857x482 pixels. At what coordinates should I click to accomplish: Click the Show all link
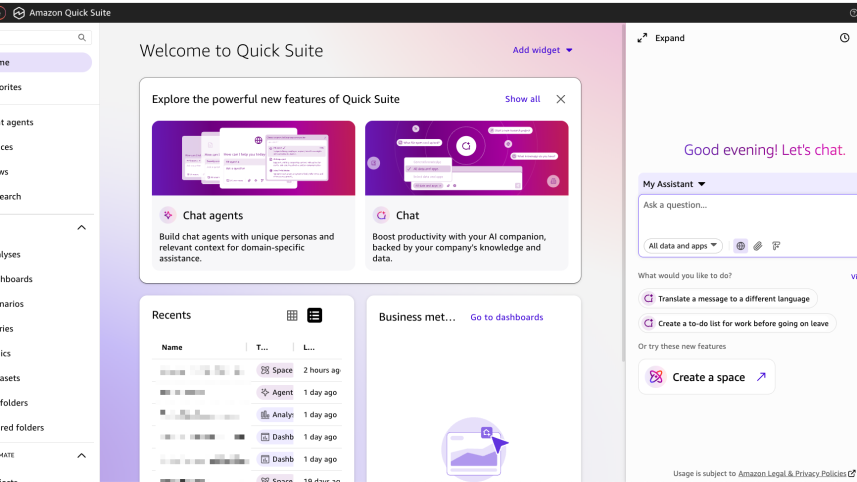[x=523, y=99]
